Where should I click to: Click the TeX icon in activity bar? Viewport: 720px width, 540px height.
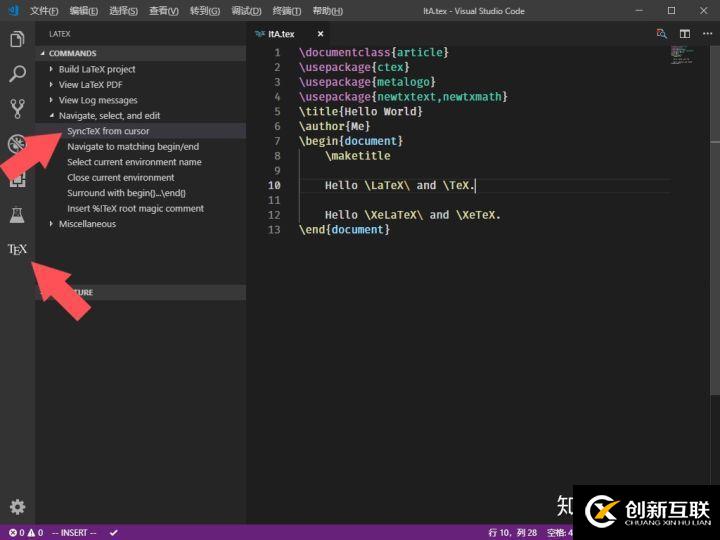(x=17, y=249)
